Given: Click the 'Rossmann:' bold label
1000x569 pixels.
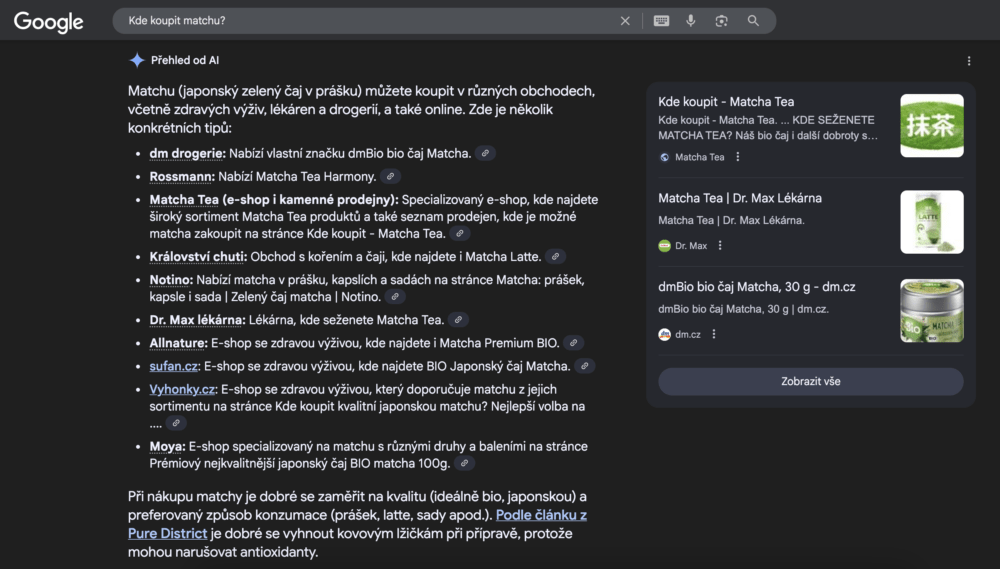Looking at the screenshot, I should [x=182, y=176].
